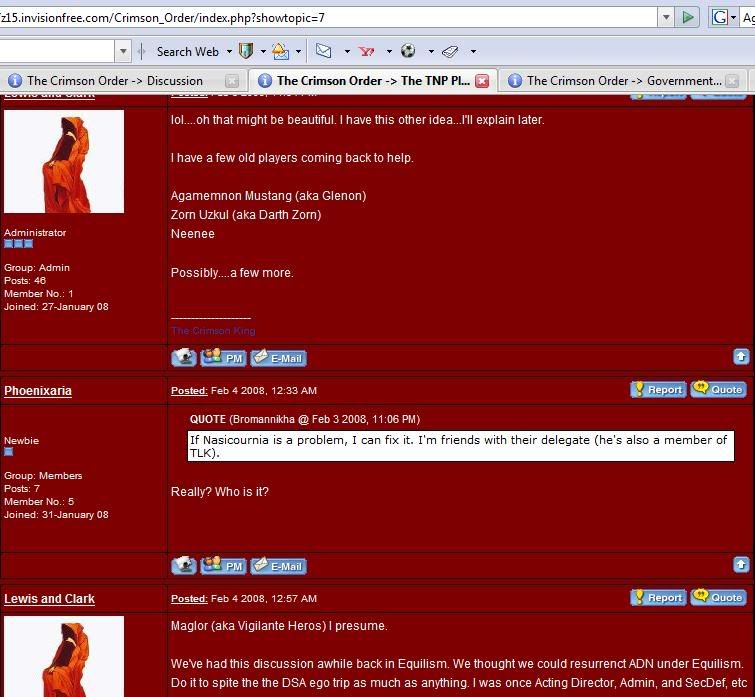Viewport: 755px width, 697px height.
Task: Expand the Search Web dropdown arrow
Action: coord(229,52)
